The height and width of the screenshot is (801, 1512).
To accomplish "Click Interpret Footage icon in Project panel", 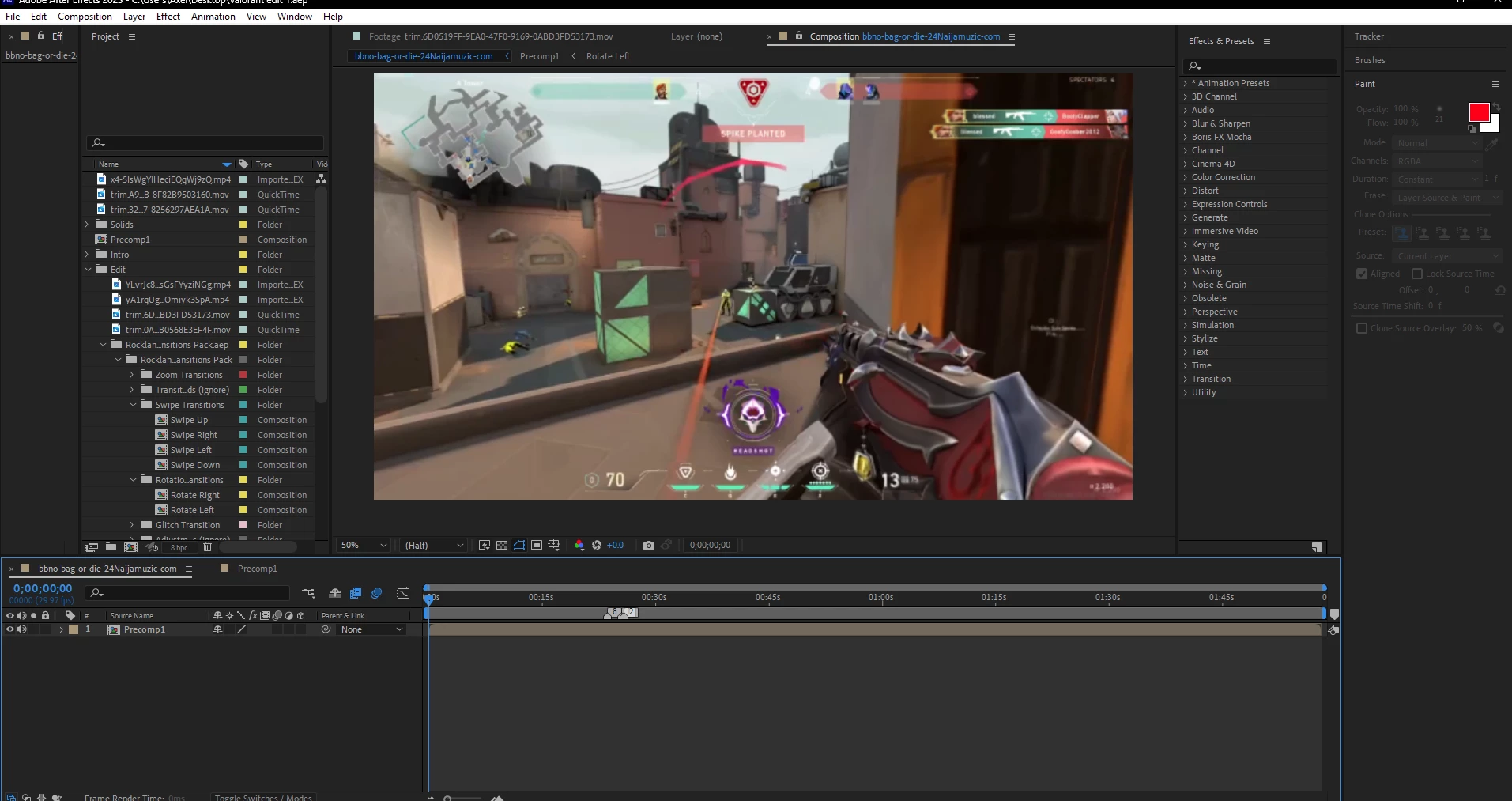I will click(92, 546).
